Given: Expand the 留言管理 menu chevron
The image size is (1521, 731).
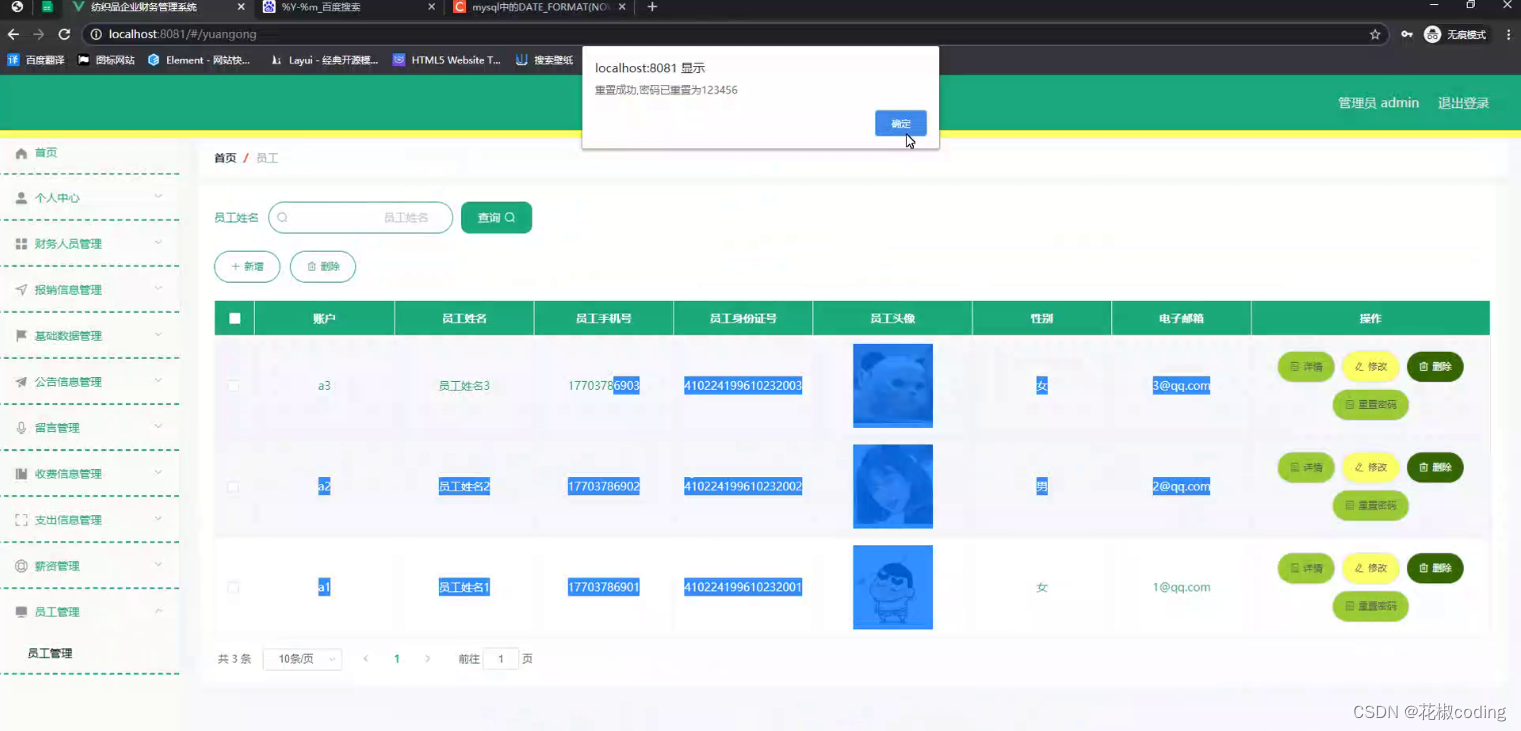Looking at the screenshot, I should [x=158, y=427].
